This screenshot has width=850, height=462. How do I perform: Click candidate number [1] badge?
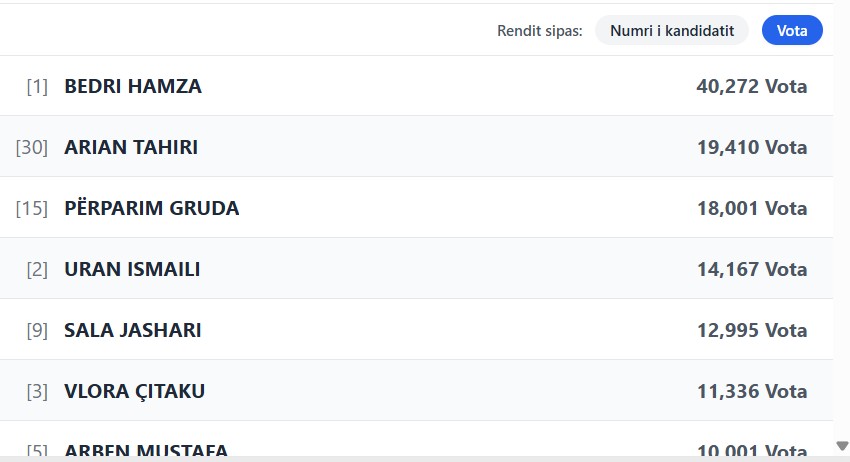pyautogui.click(x=37, y=87)
